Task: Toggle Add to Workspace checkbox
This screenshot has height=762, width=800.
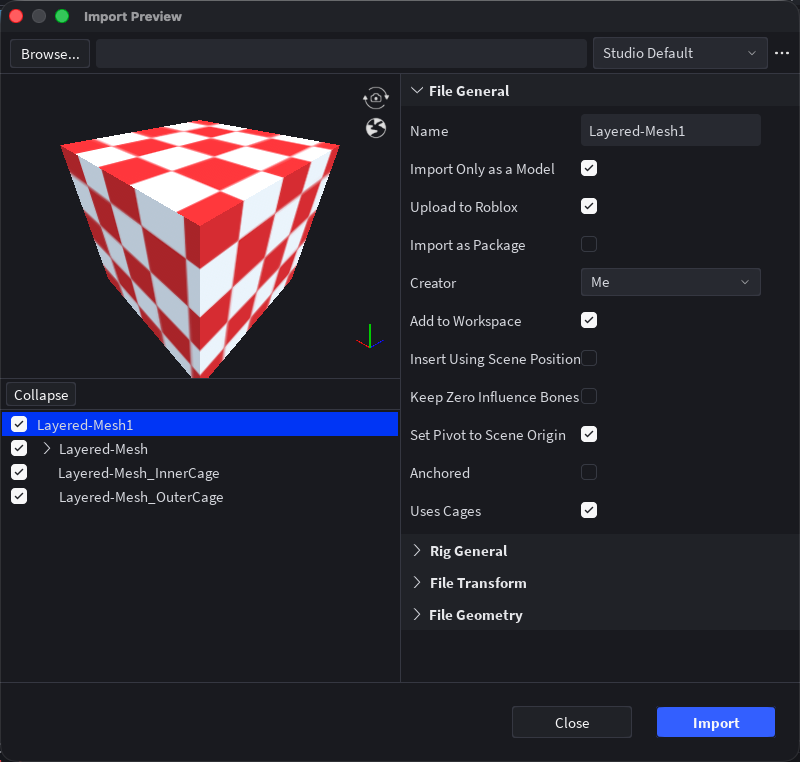Action: (x=589, y=320)
